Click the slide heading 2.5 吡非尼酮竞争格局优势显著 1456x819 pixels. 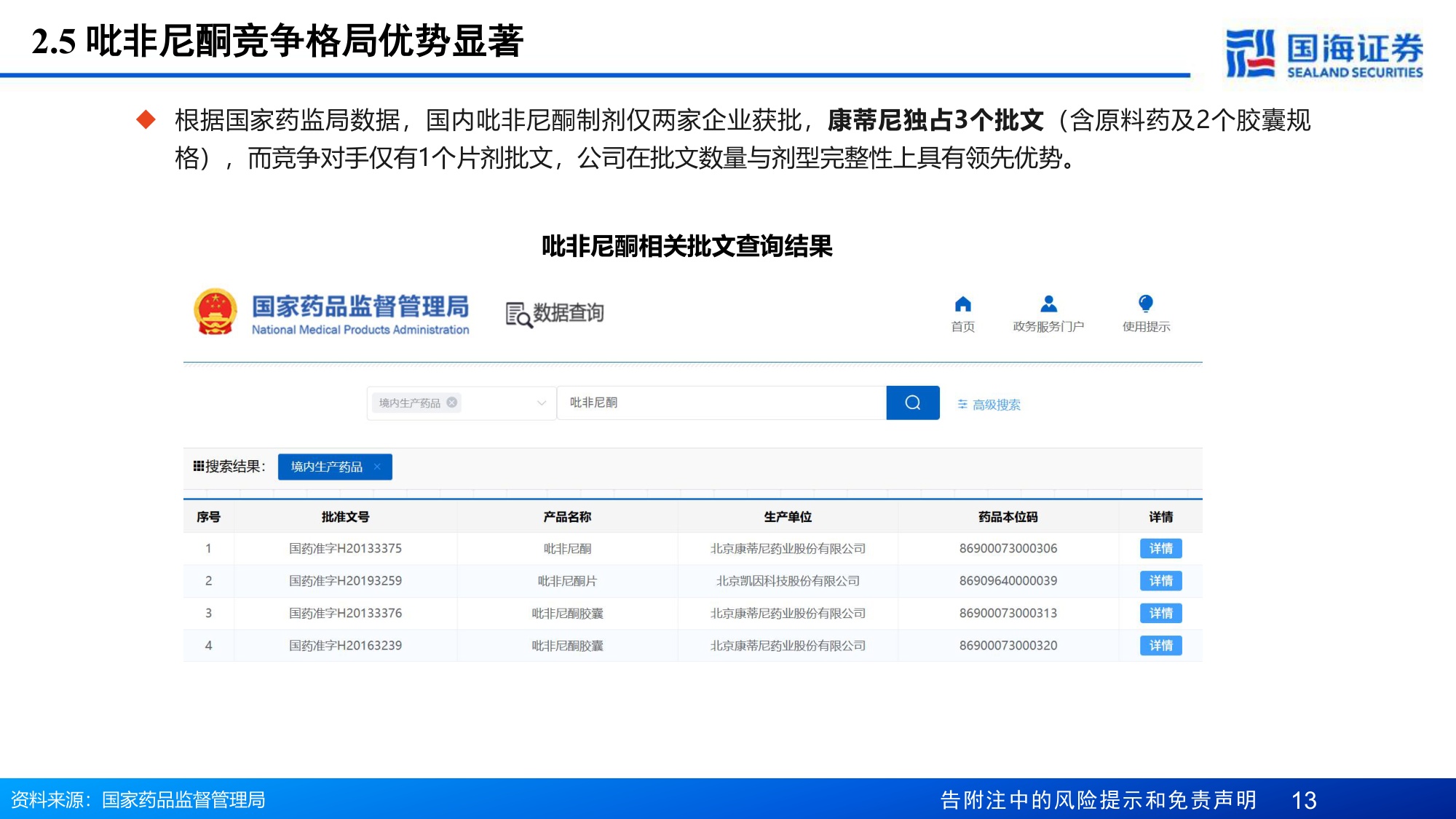[277, 41]
